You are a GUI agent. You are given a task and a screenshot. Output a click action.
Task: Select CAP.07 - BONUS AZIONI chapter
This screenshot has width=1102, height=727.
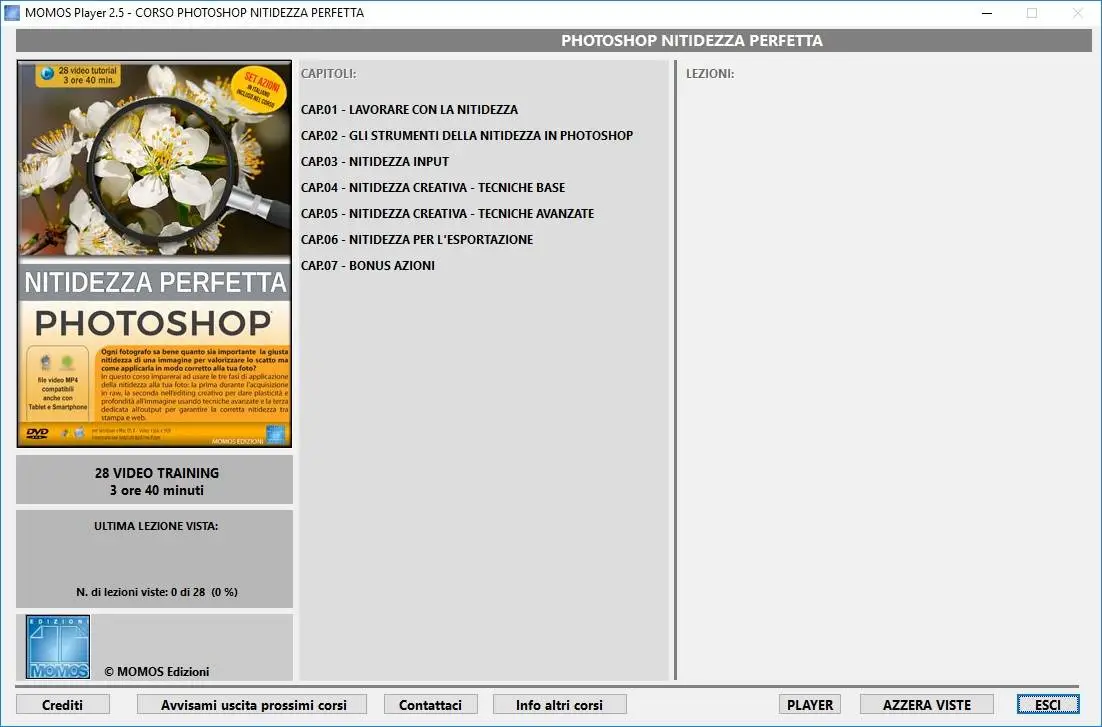tap(368, 266)
